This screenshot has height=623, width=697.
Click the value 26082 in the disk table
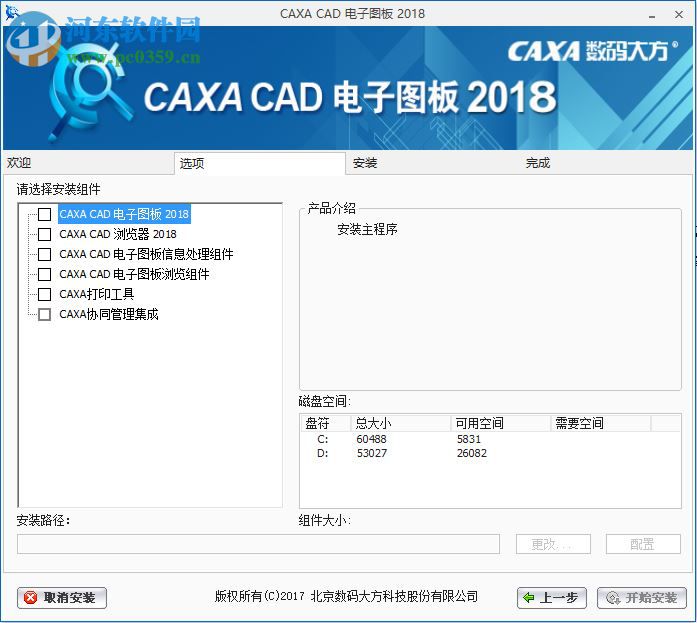coord(472,453)
